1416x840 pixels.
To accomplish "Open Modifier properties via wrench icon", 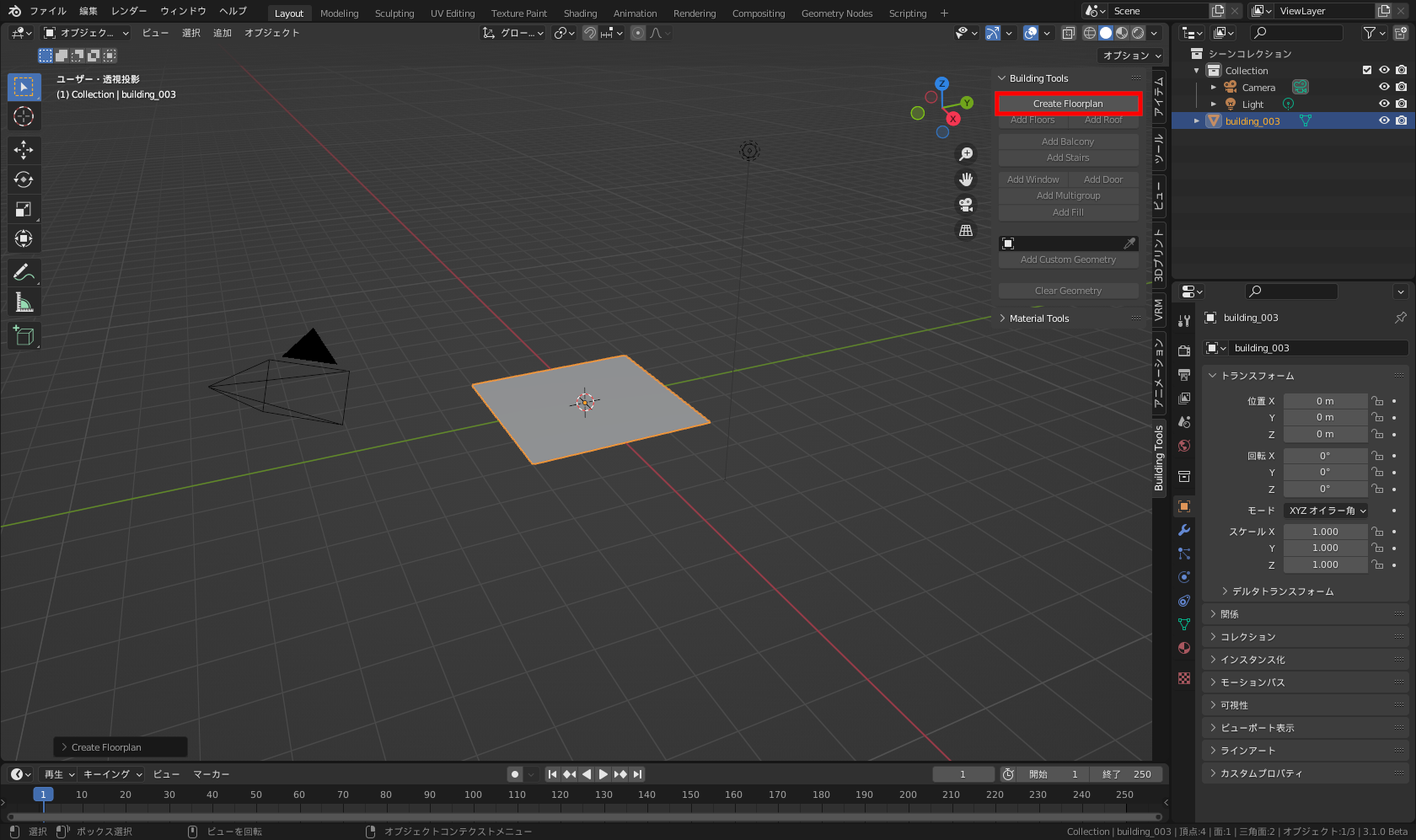I will click(x=1183, y=530).
